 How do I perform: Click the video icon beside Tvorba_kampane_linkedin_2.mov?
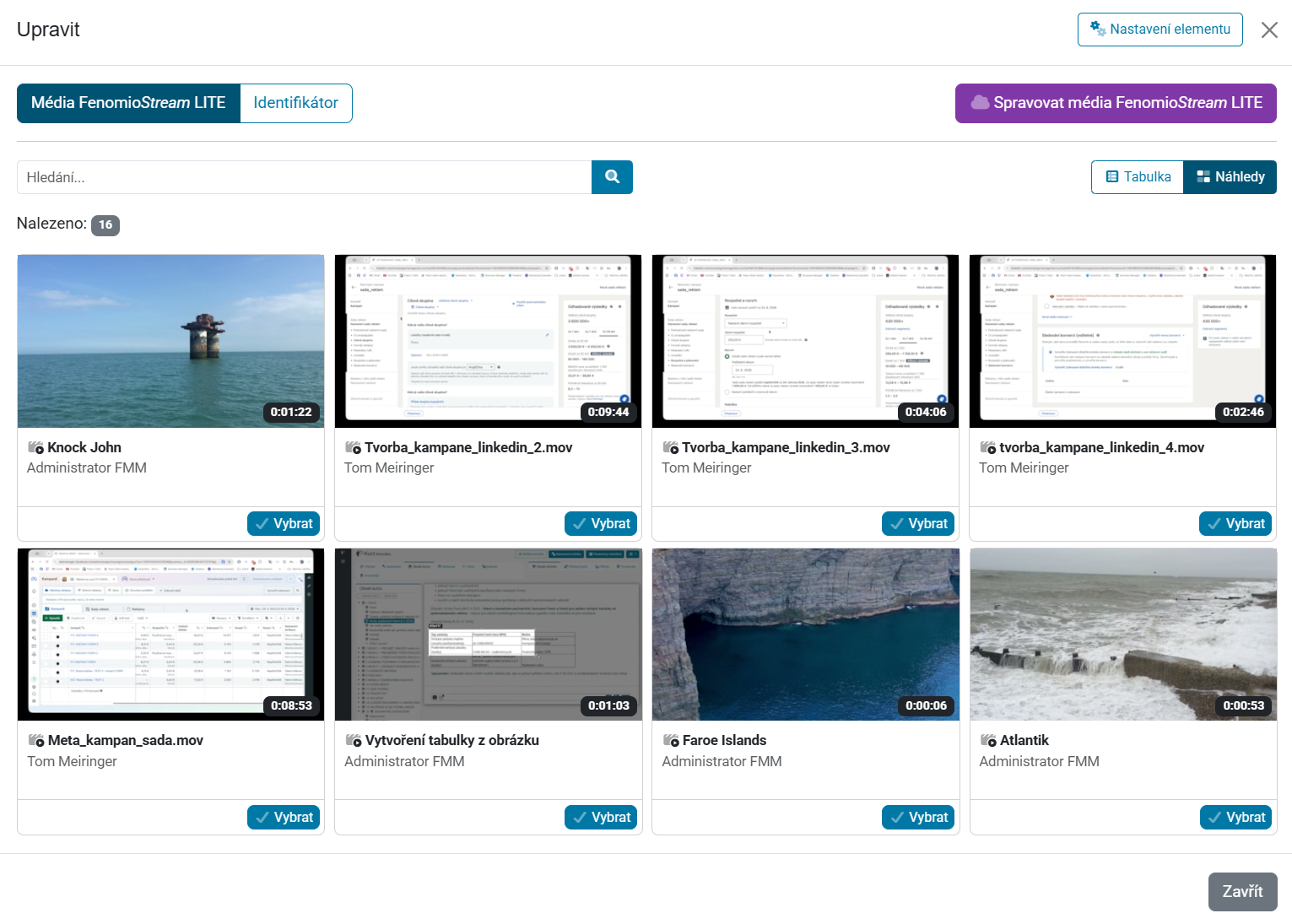[353, 447]
